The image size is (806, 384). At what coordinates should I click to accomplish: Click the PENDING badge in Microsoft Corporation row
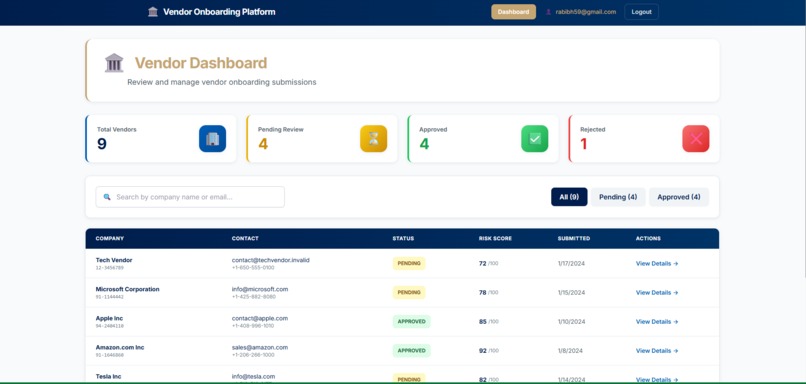[x=409, y=292]
